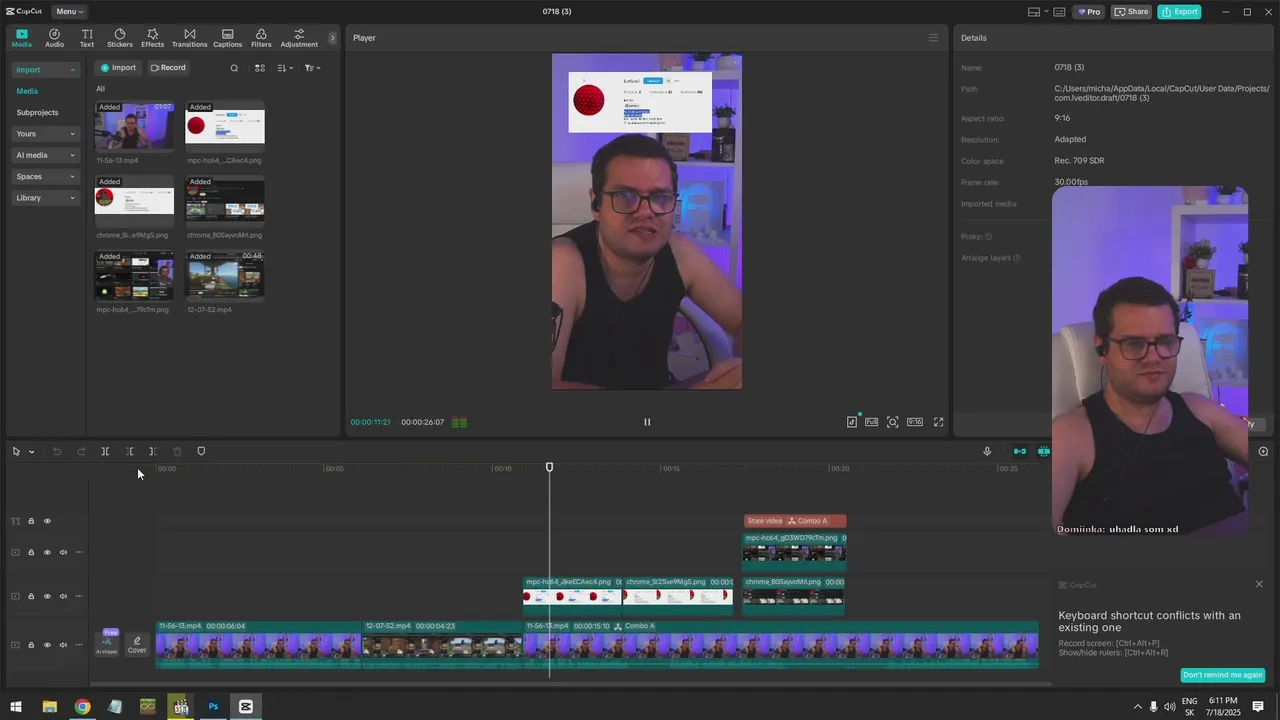Open the media filter dropdown

(311, 68)
